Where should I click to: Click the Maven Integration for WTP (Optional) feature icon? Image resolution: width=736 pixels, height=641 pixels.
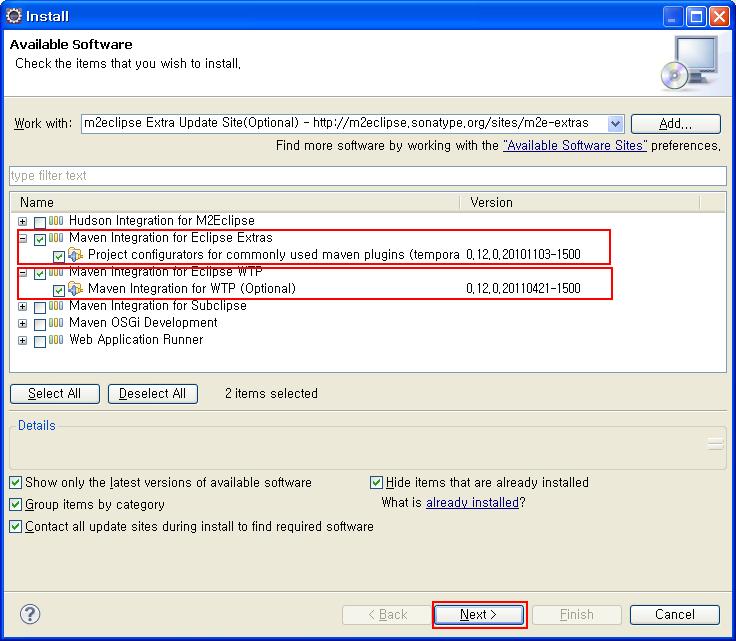[75, 288]
